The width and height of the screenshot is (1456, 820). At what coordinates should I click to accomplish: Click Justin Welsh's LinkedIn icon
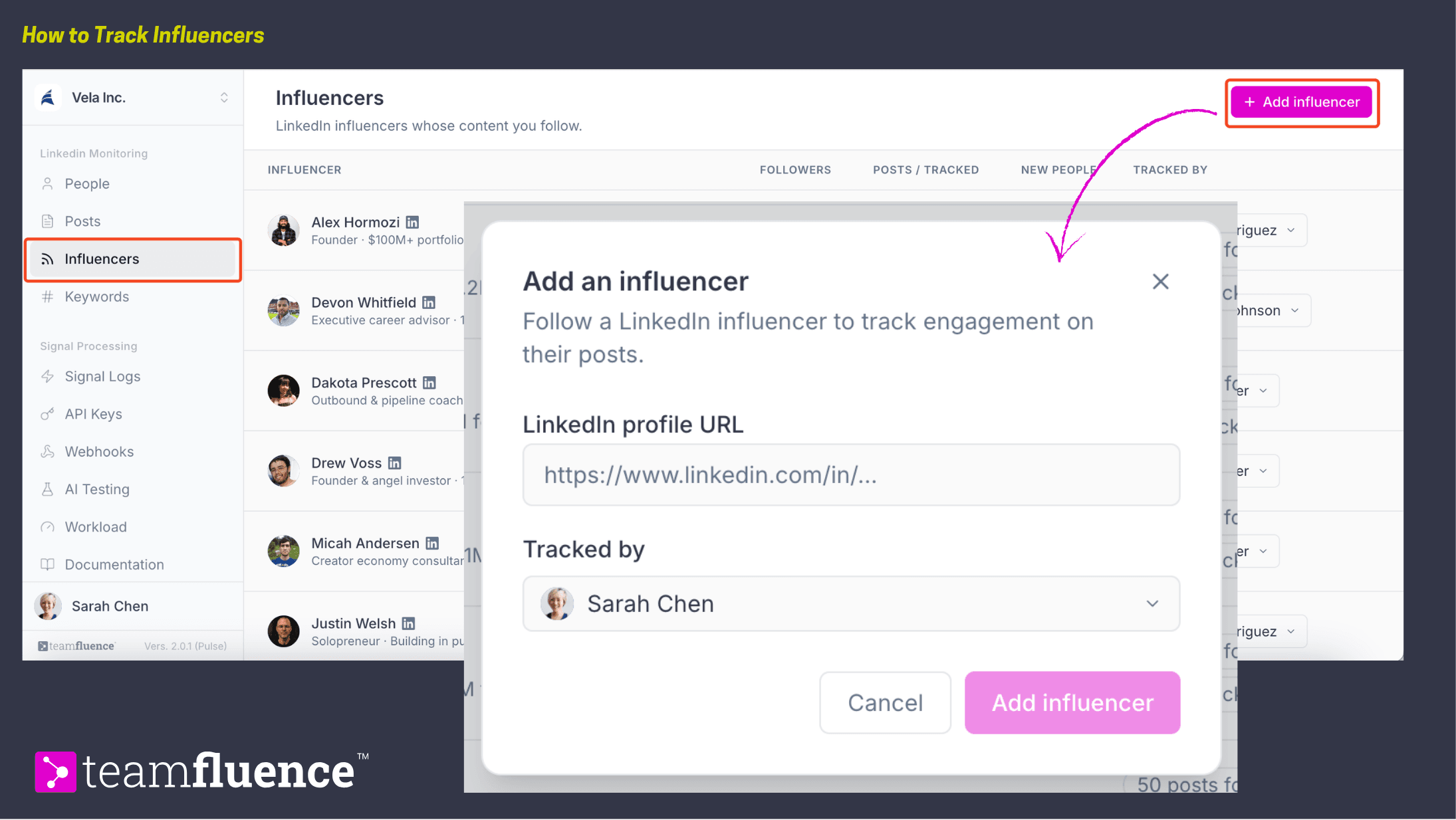click(x=408, y=623)
